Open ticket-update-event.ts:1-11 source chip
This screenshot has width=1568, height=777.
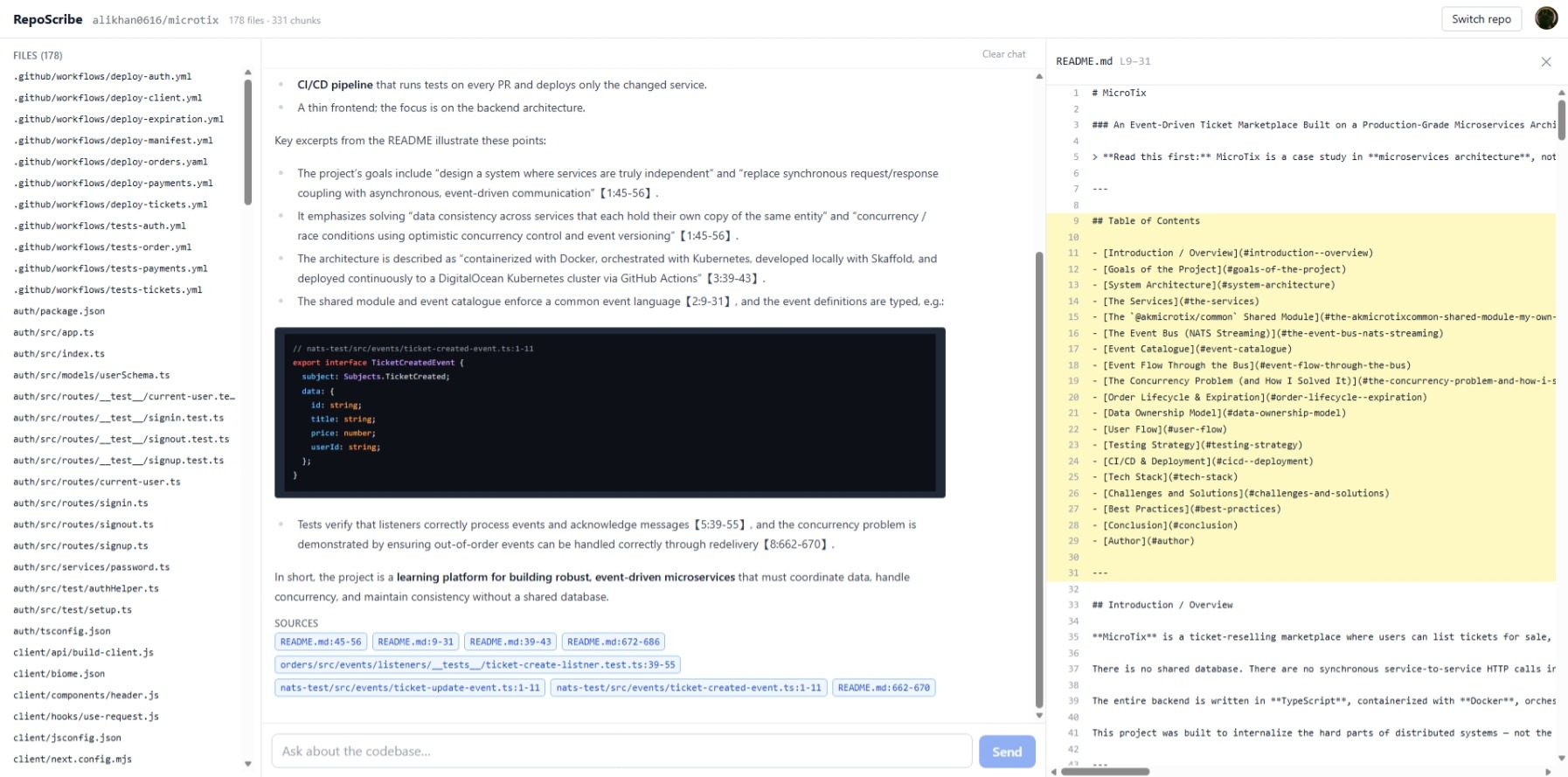tap(410, 688)
